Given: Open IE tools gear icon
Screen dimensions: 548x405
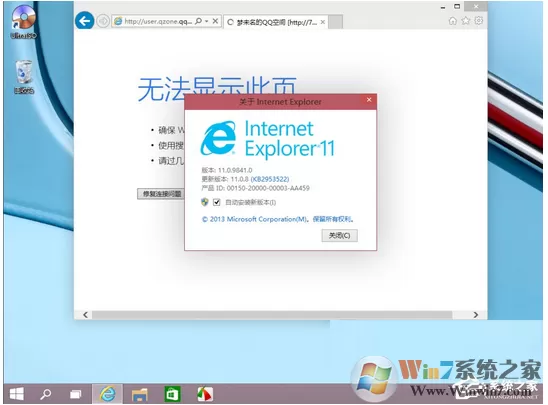Looking at the screenshot, I should [478, 21].
